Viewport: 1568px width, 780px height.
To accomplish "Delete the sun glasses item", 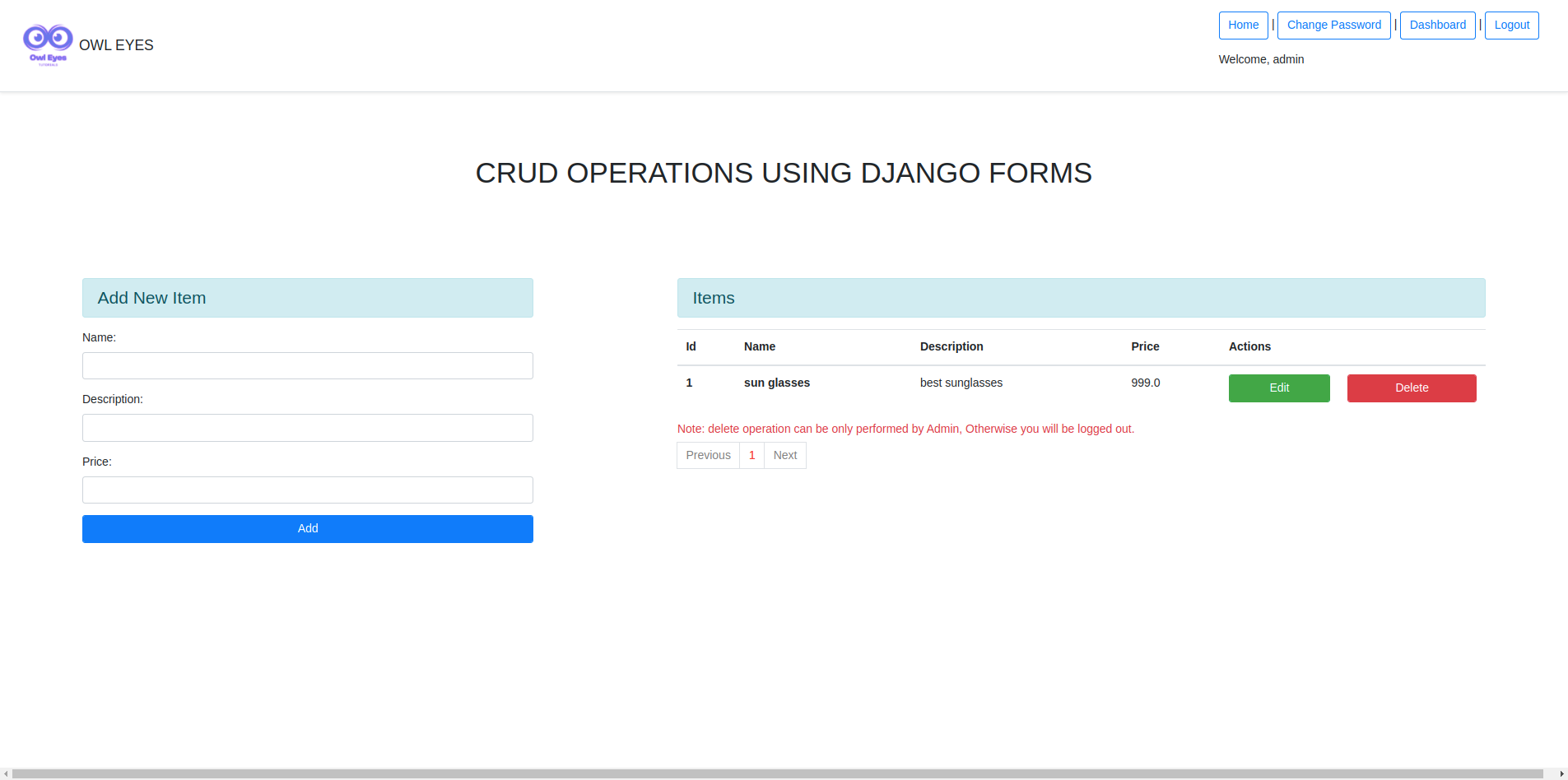I will (x=1411, y=388).
